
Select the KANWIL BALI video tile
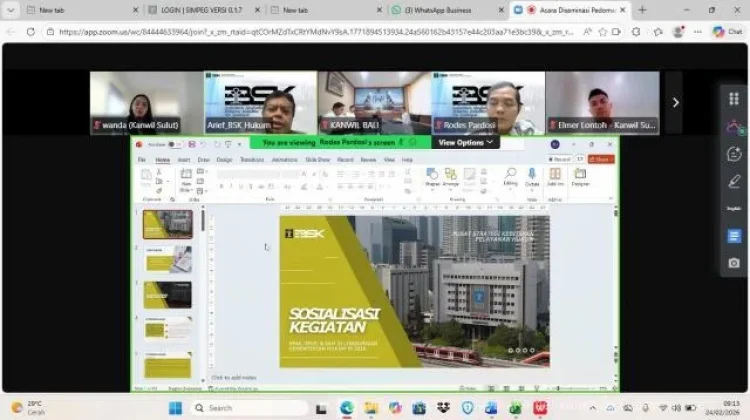point(375,103)
